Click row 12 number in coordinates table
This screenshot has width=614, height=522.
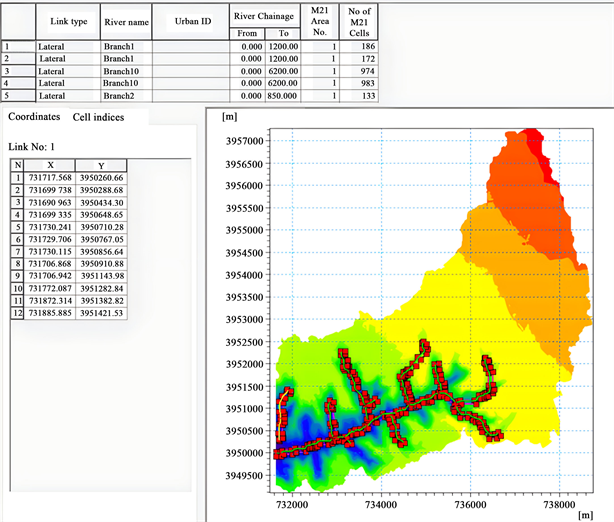[16, 314]
